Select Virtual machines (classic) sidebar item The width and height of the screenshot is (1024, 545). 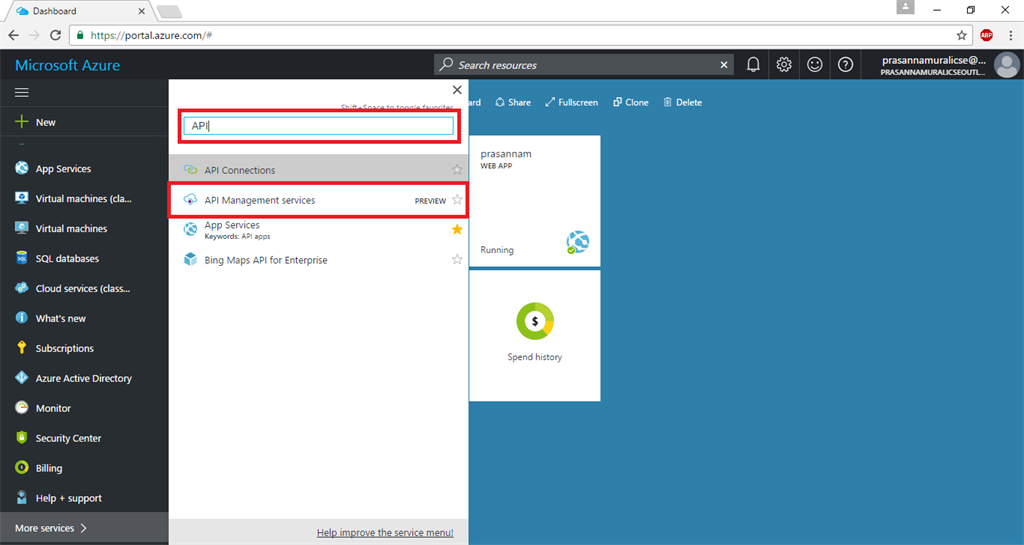[x=84, y=198]
